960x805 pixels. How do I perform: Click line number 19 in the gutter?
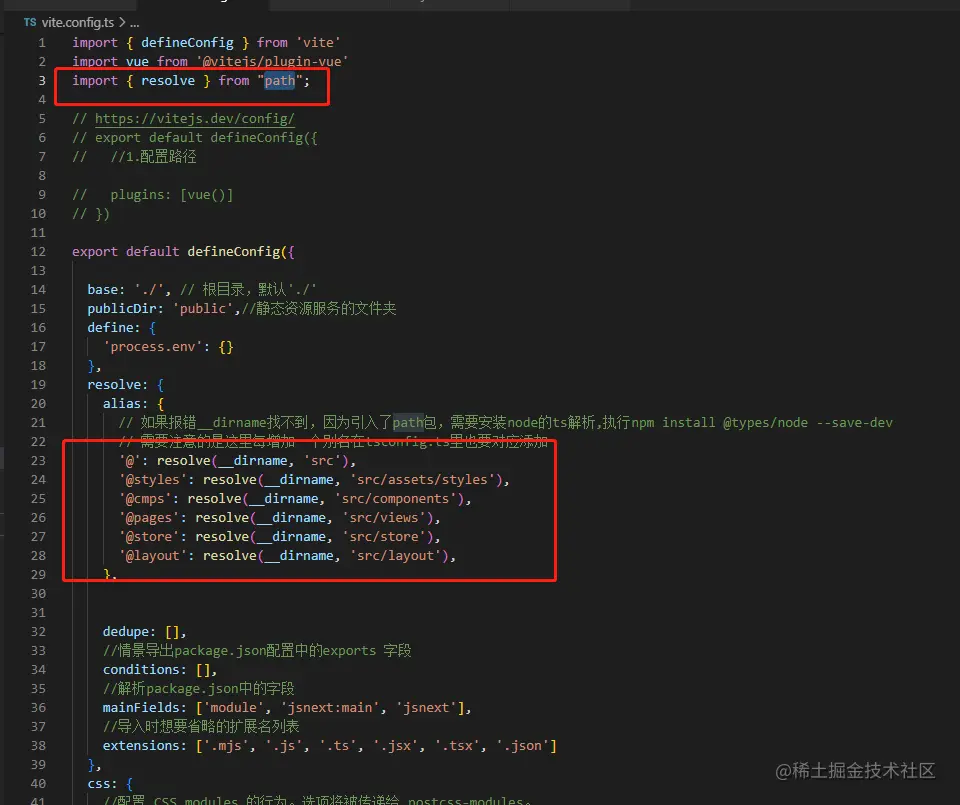click(x=38, y=384)
